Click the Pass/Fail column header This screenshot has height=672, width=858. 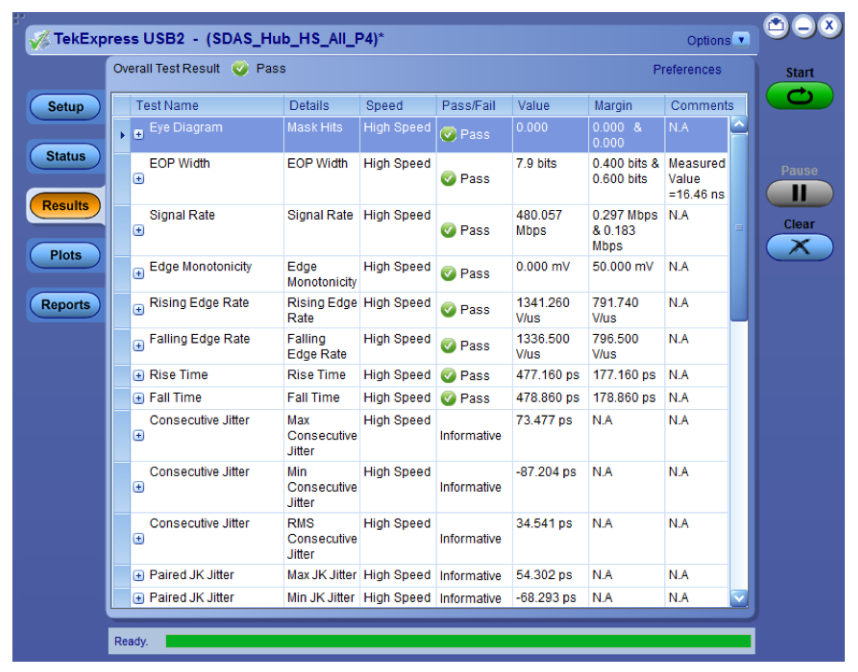(x=474, y=106)
